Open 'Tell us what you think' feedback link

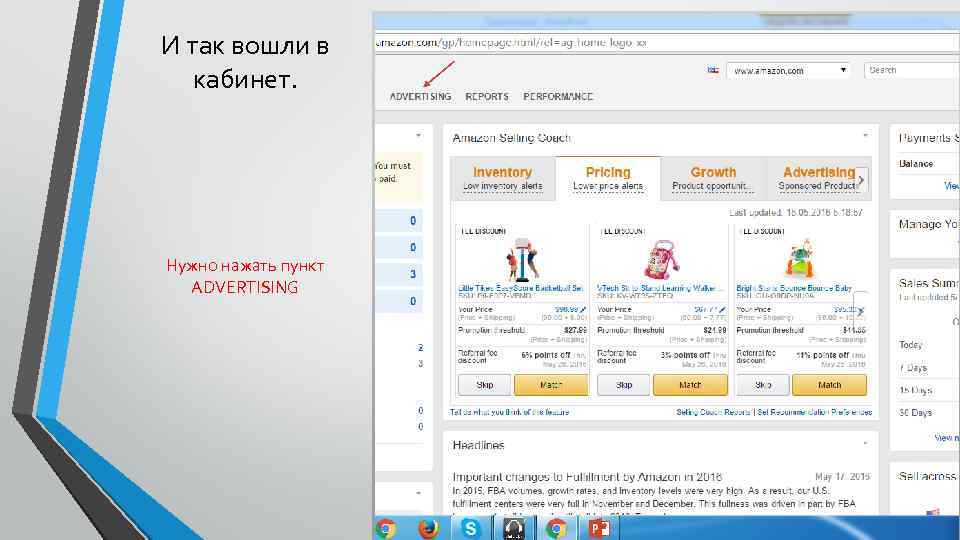point(509,412)
